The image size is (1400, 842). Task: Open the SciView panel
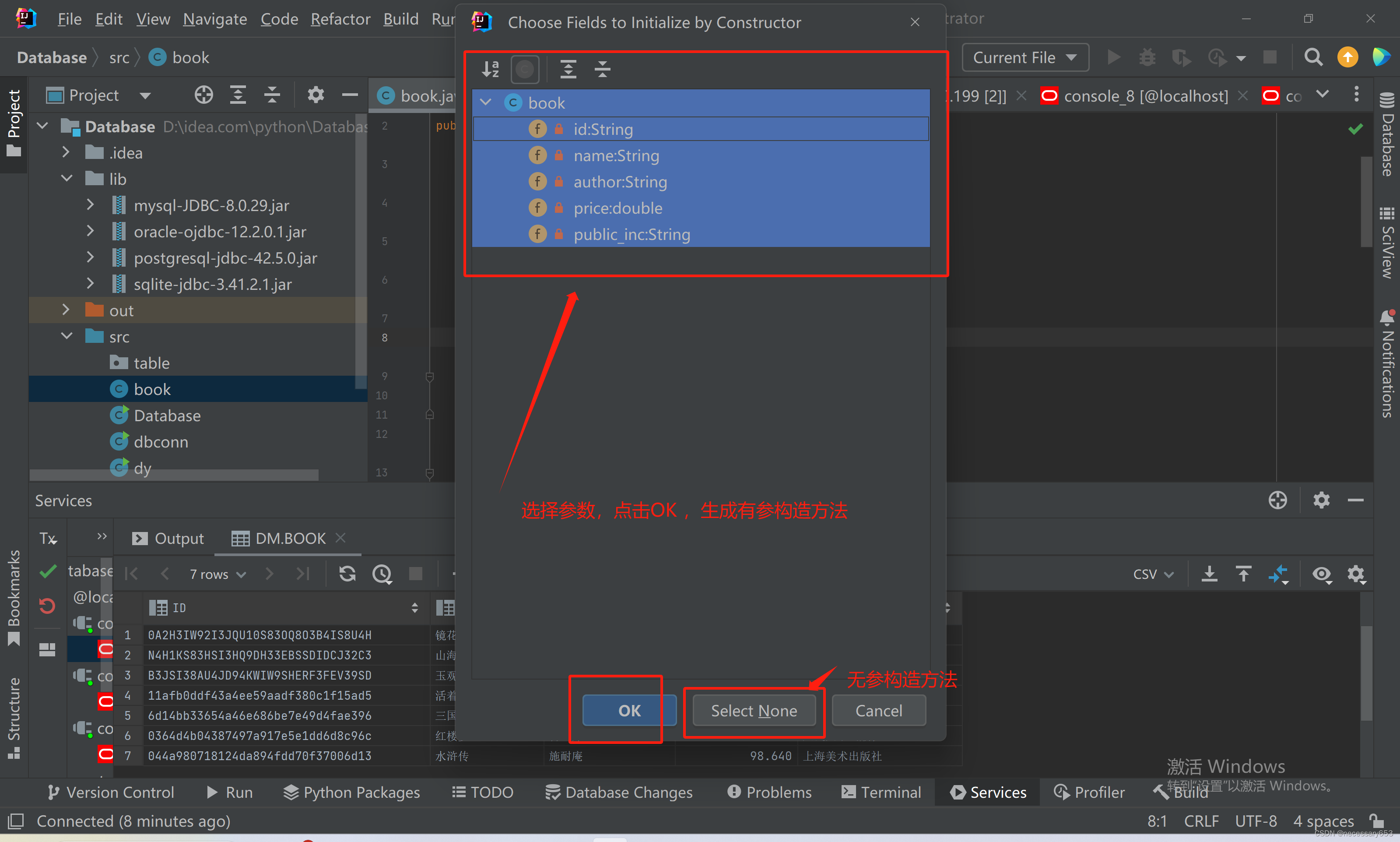1387,244
